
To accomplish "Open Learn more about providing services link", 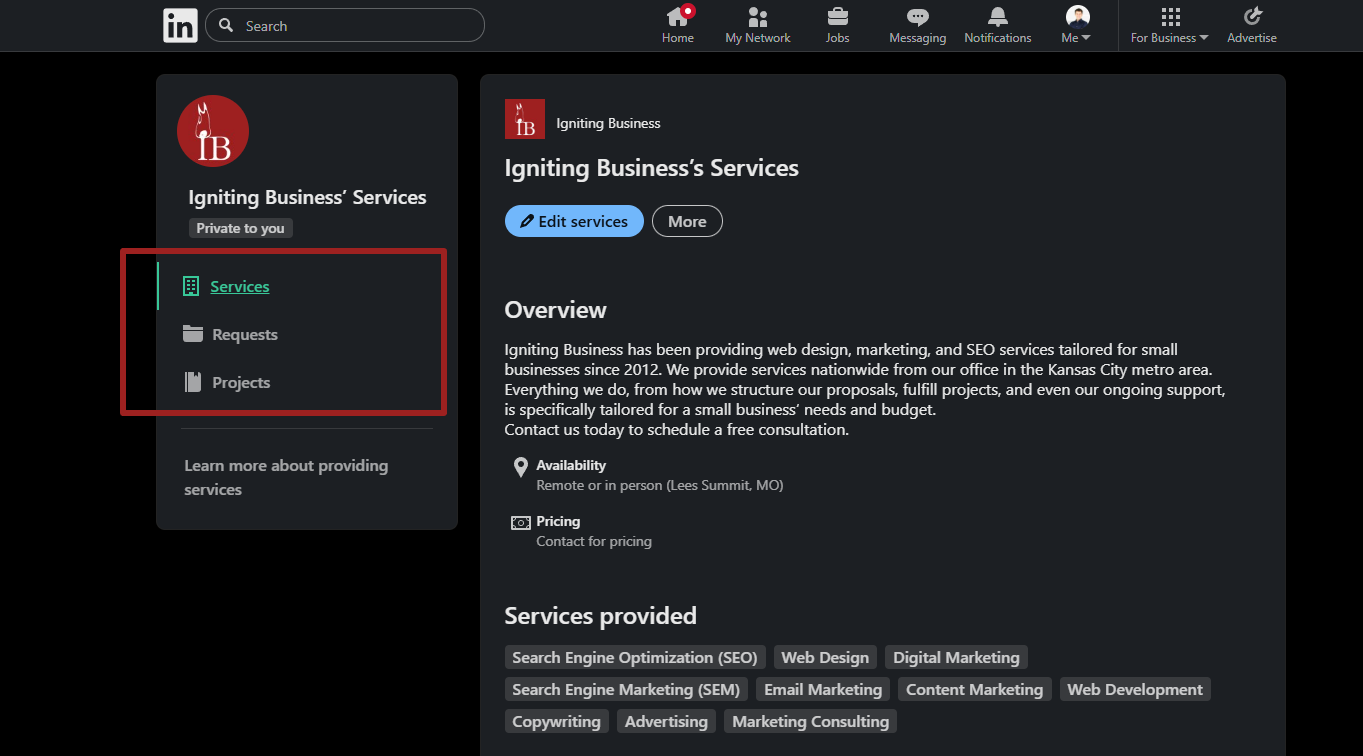I will [x=286, y=478].
